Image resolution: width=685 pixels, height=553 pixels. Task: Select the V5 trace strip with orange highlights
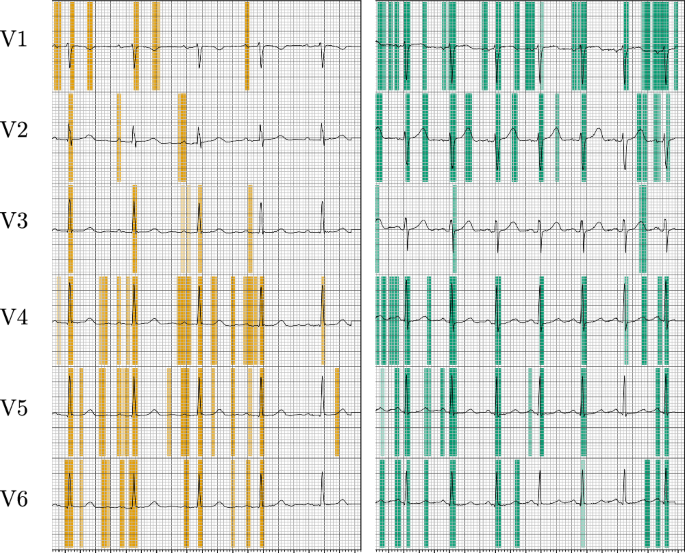click(x=207, y=412)
